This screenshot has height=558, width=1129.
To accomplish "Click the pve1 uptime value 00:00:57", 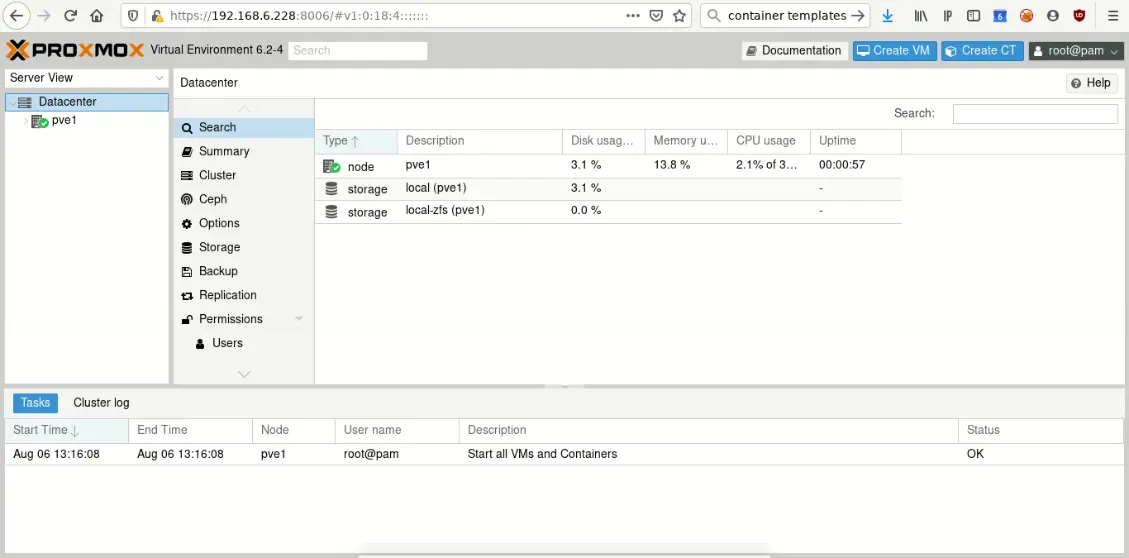I will click(842, 165).
